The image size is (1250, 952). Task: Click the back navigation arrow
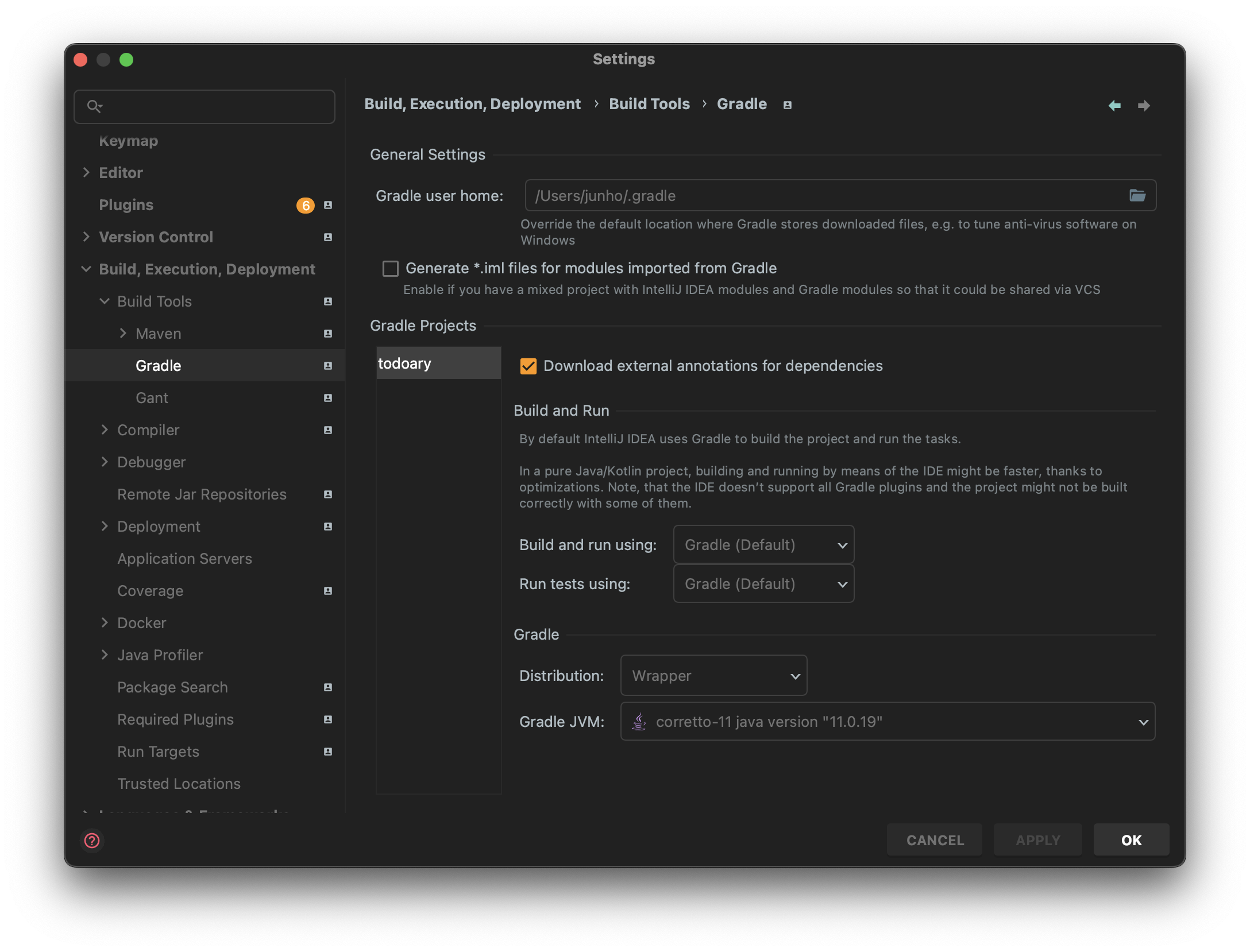[1114, 106]
